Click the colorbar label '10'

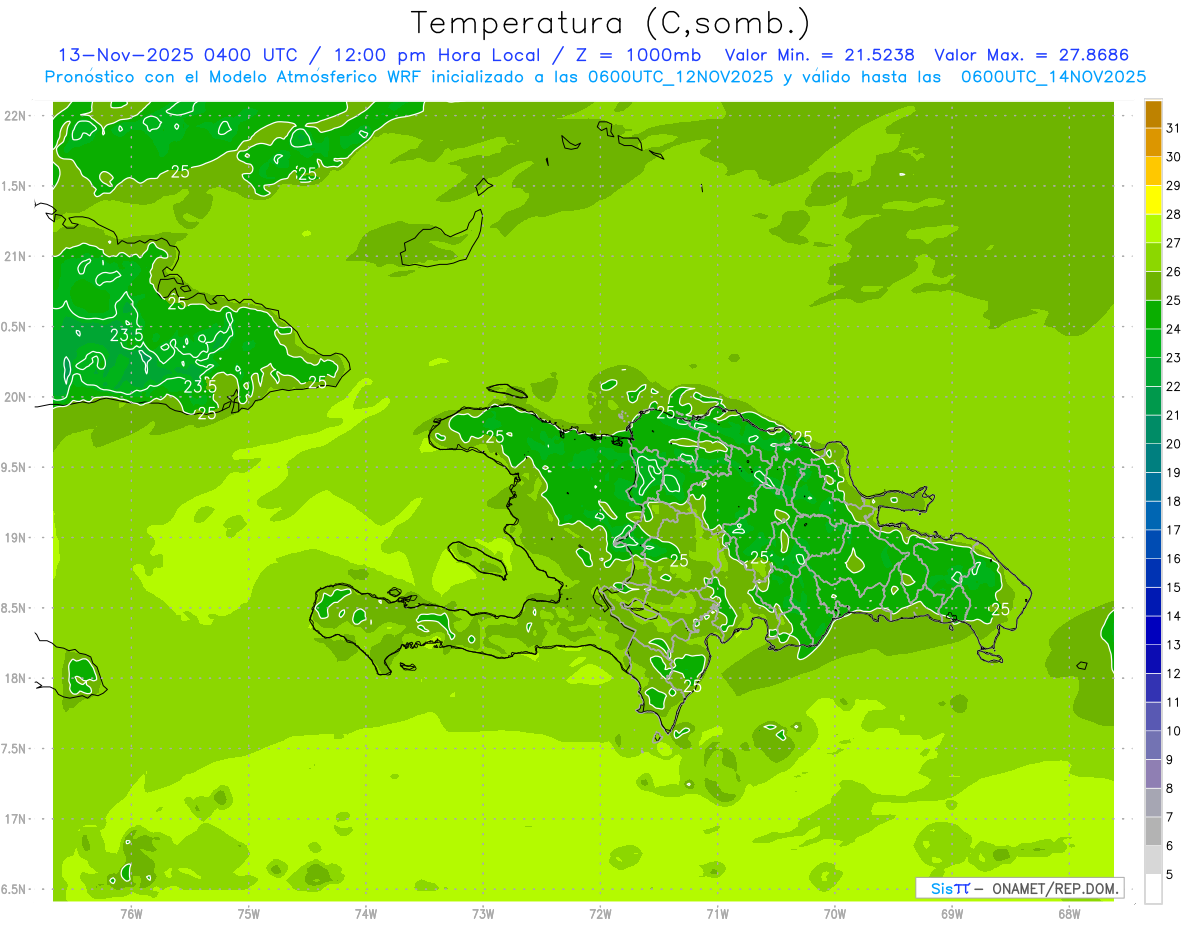[x=1174, y=731]
